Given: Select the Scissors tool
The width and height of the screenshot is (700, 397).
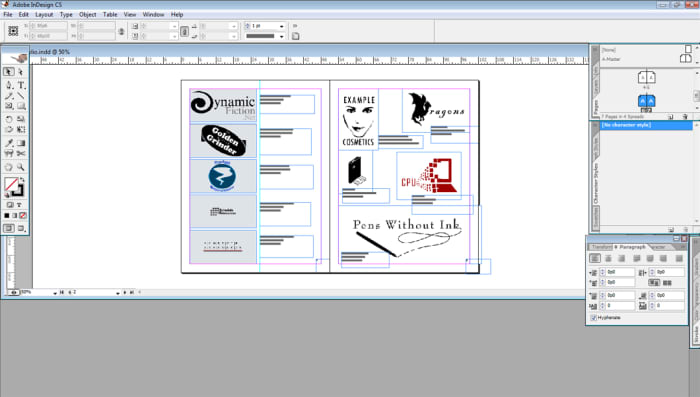Looking at the screenshot, I should point(21,154).
